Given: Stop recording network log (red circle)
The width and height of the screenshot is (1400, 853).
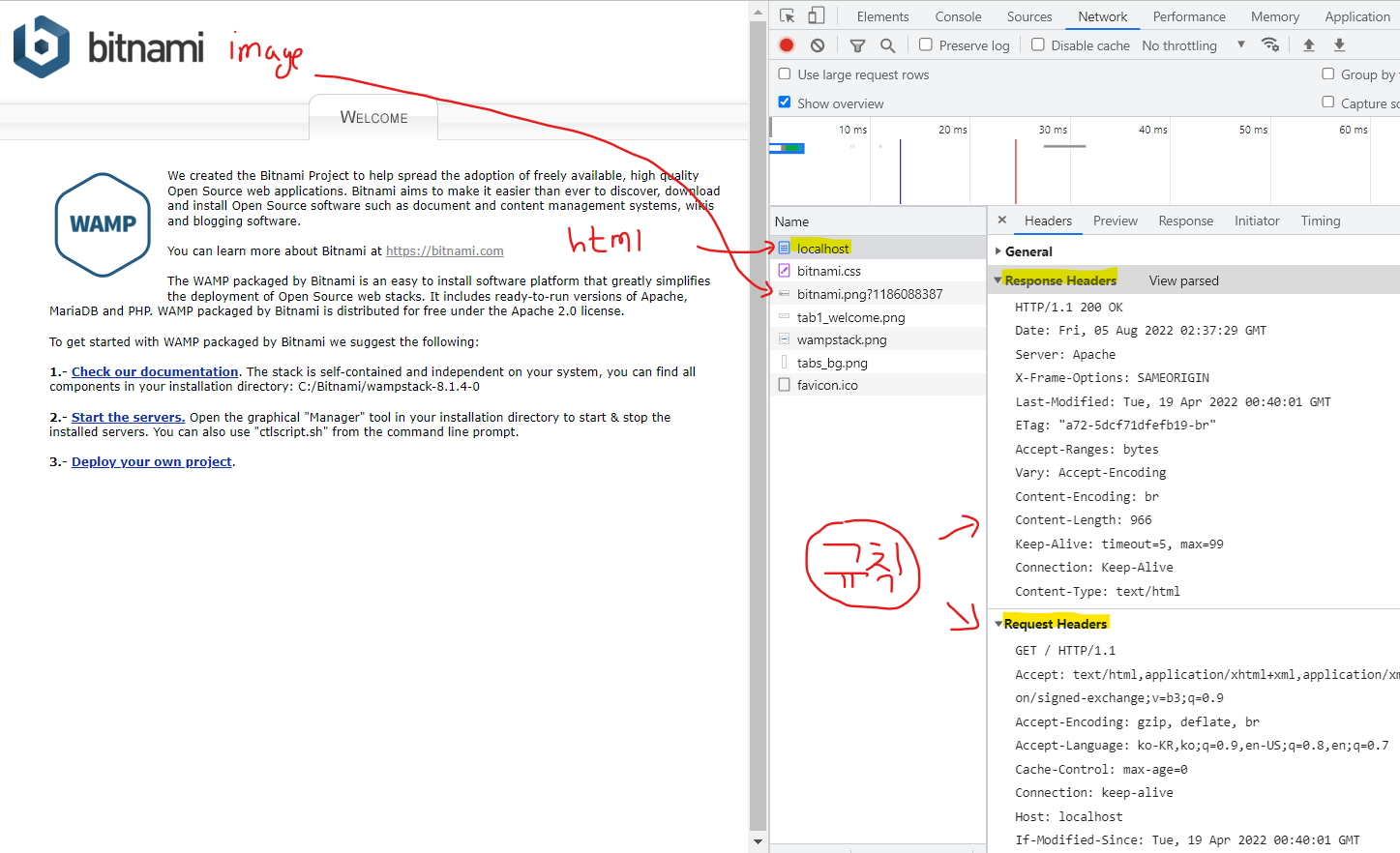Looking at the screenshot, I should coord(787,45).
